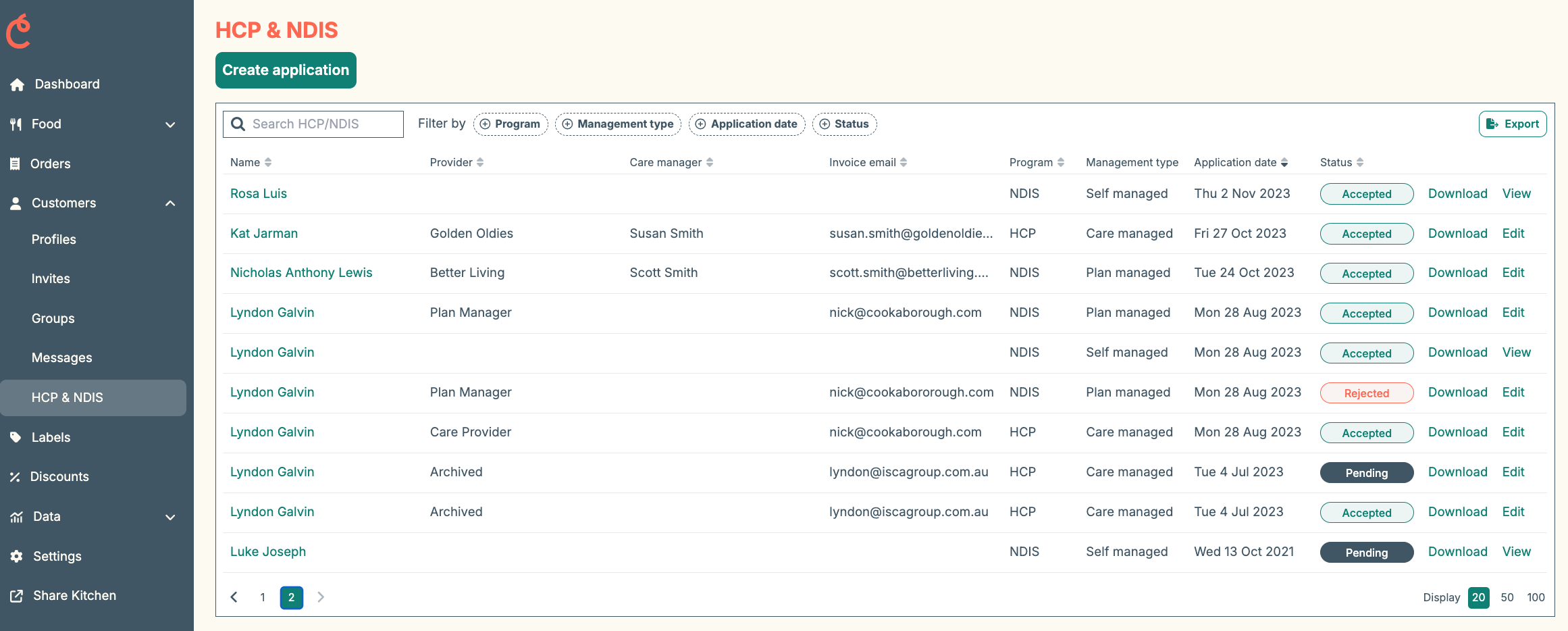This screenshot has width=1568, height=631.
Task: Click the Settings gear icon
Action: 17,556
